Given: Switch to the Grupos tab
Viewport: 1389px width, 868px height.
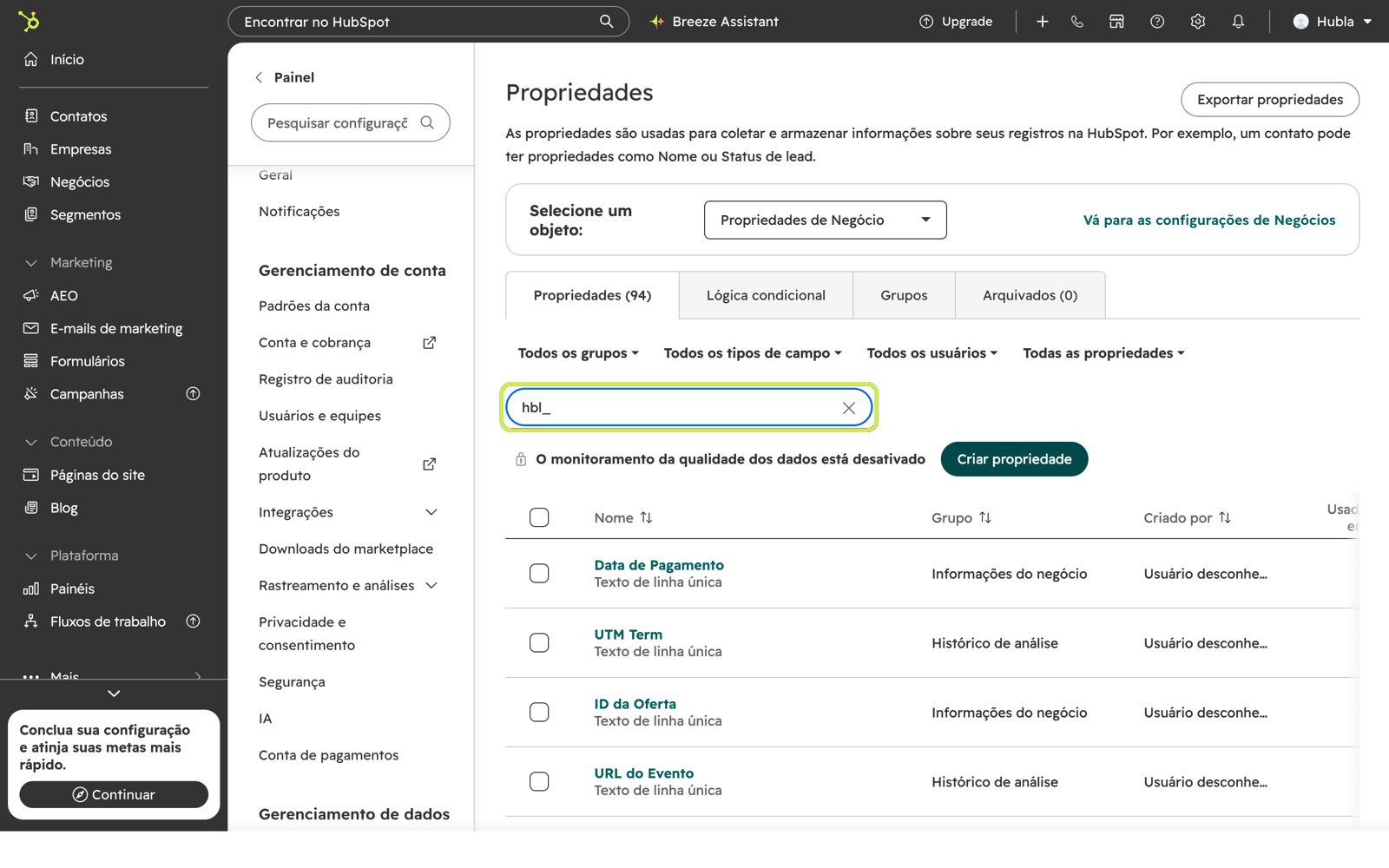Looking at the screenshot, I should [904, 295].
